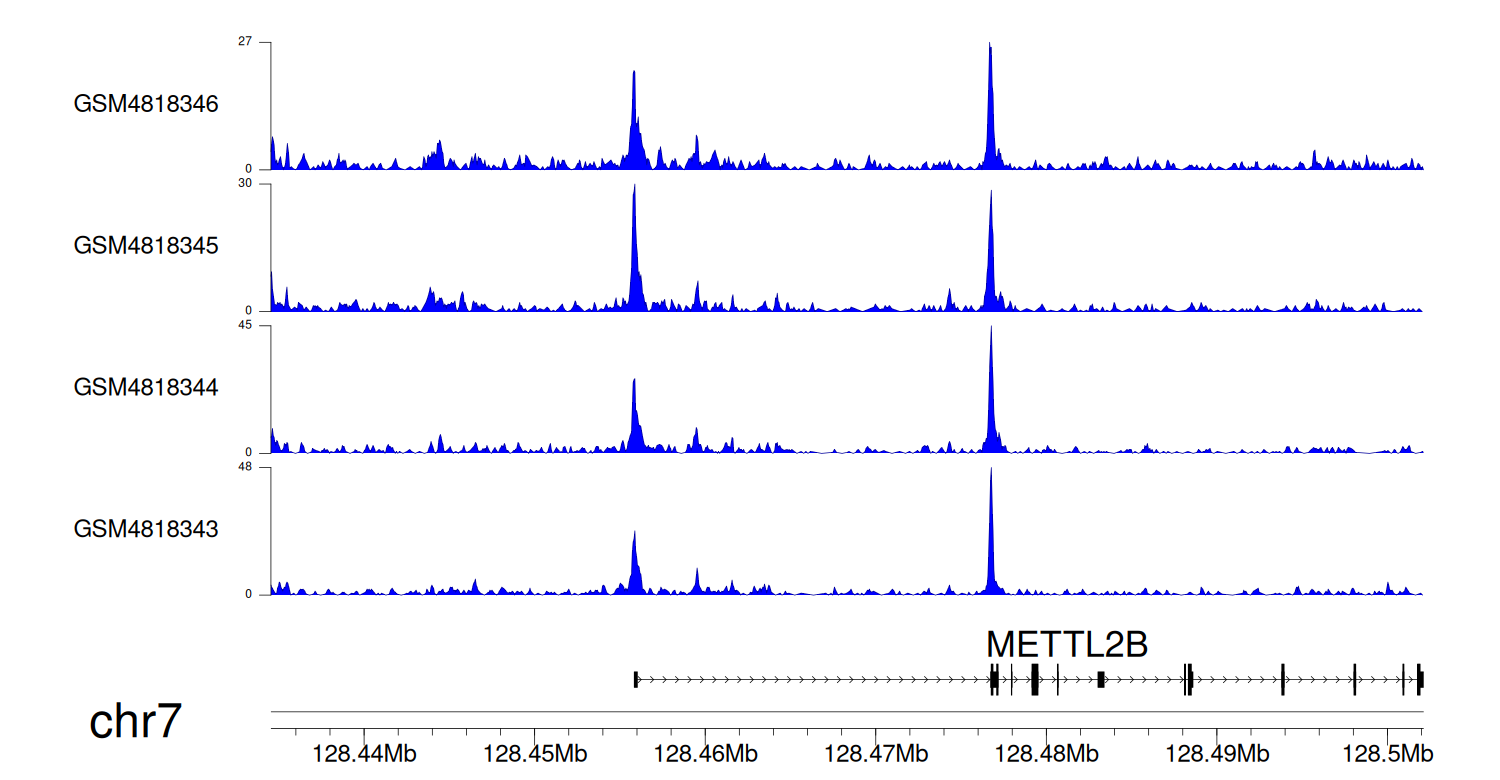The width and height of the screenshot is (1500, 780).
Task: Click the GSM4818344 track name
Action: (146, 387)
